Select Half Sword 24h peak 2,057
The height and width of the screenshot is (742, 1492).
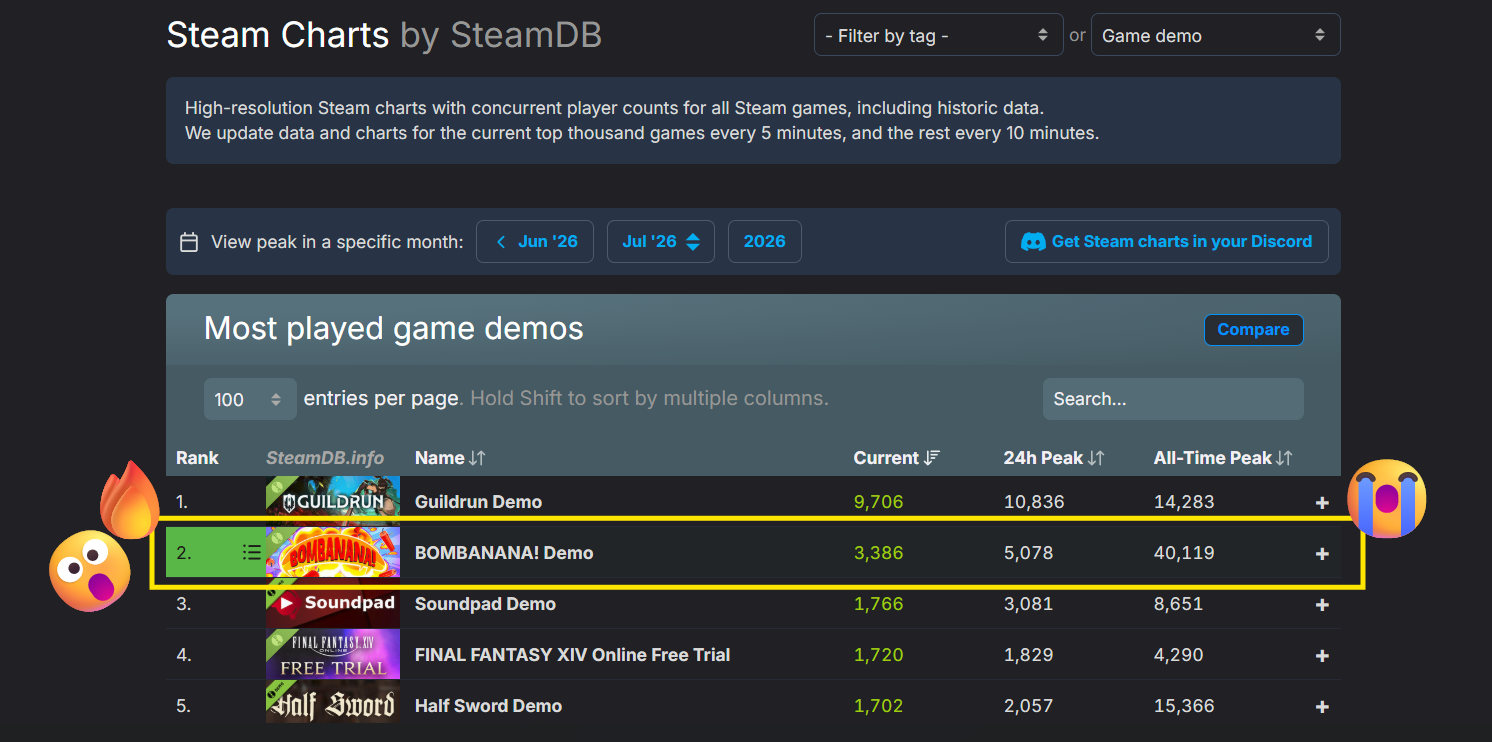tap(1028, 706)
